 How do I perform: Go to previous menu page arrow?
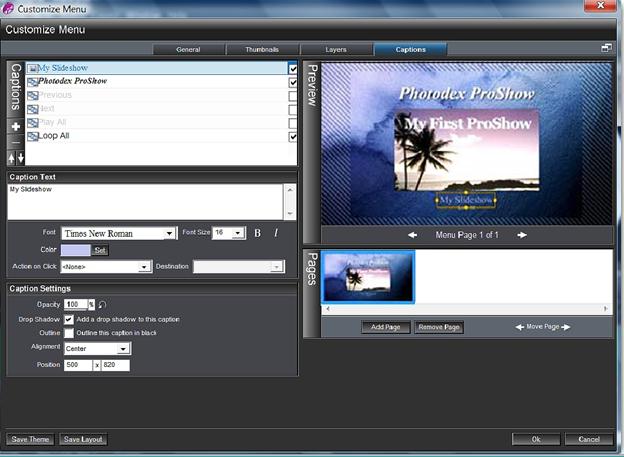(413, 235)
